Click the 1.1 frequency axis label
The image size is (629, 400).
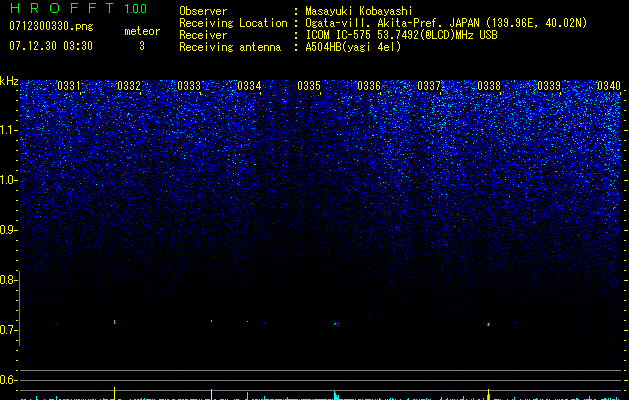(8, 130)
